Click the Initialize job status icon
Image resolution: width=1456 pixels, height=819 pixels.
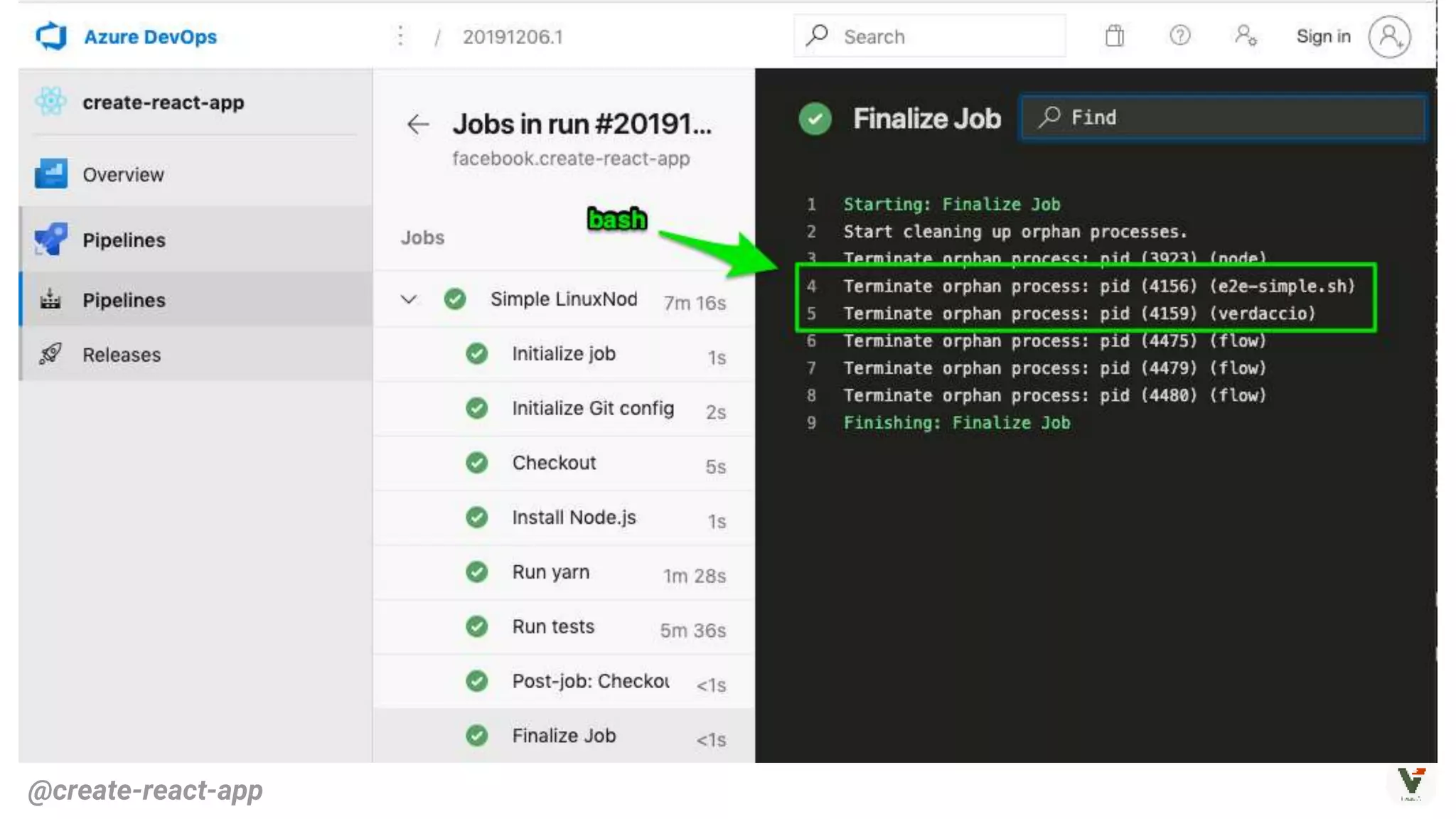pos(476,353)
